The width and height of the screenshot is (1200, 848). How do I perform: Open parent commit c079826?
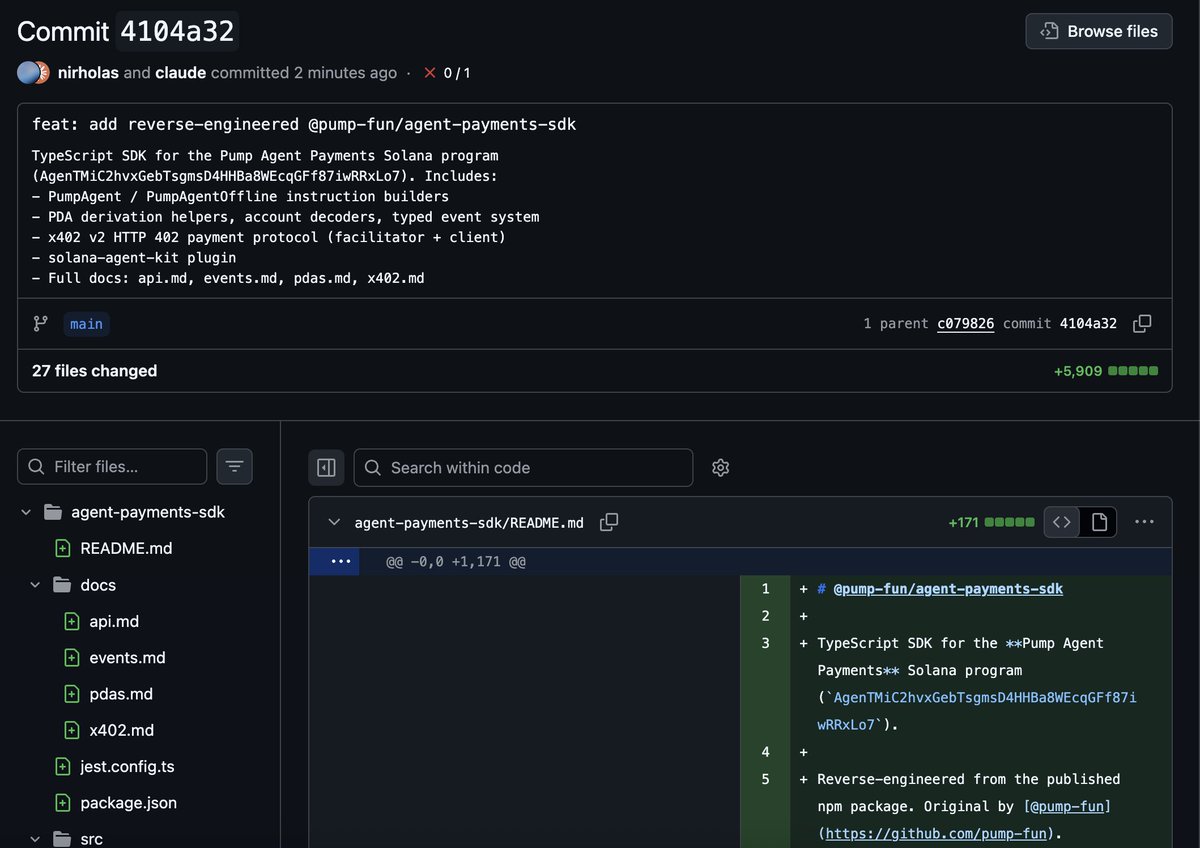965,324
